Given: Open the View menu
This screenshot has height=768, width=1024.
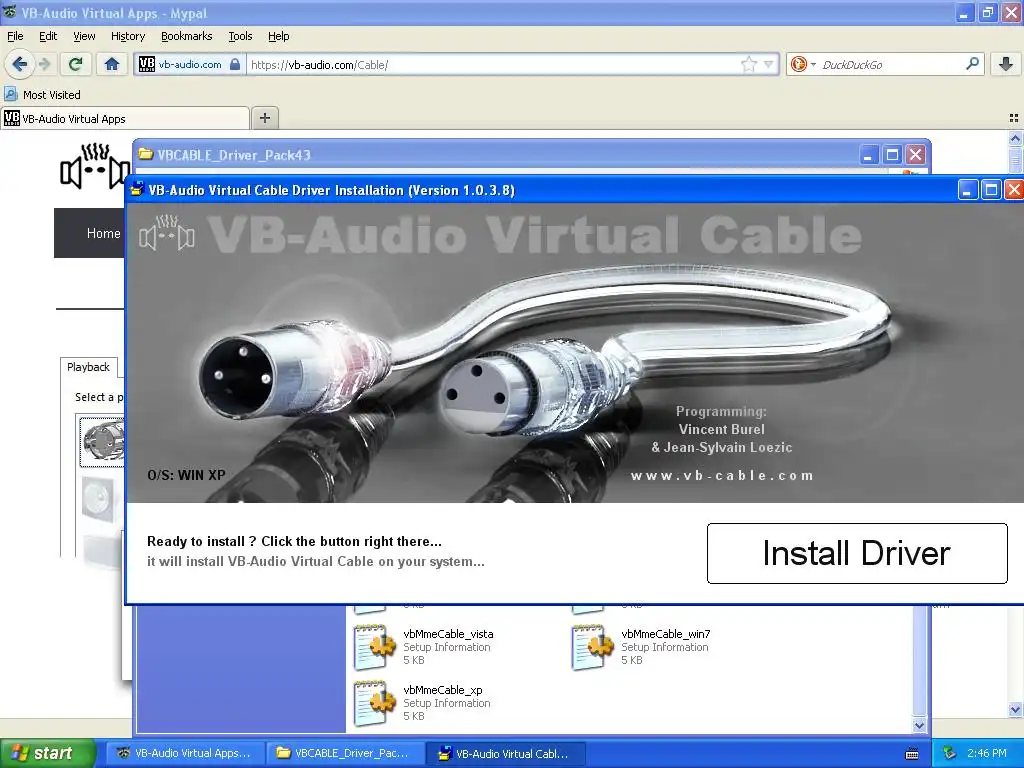Looking at the screenshot, I should [x=84, y=36].
